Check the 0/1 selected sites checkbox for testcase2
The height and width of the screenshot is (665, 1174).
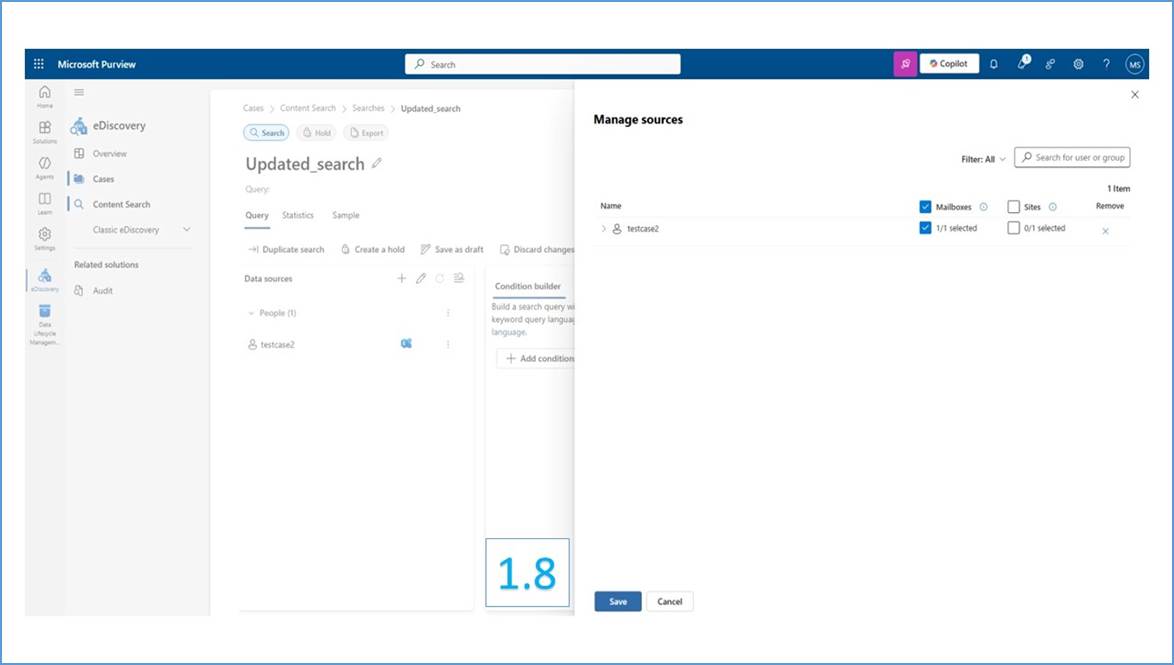pos(1014,228)
